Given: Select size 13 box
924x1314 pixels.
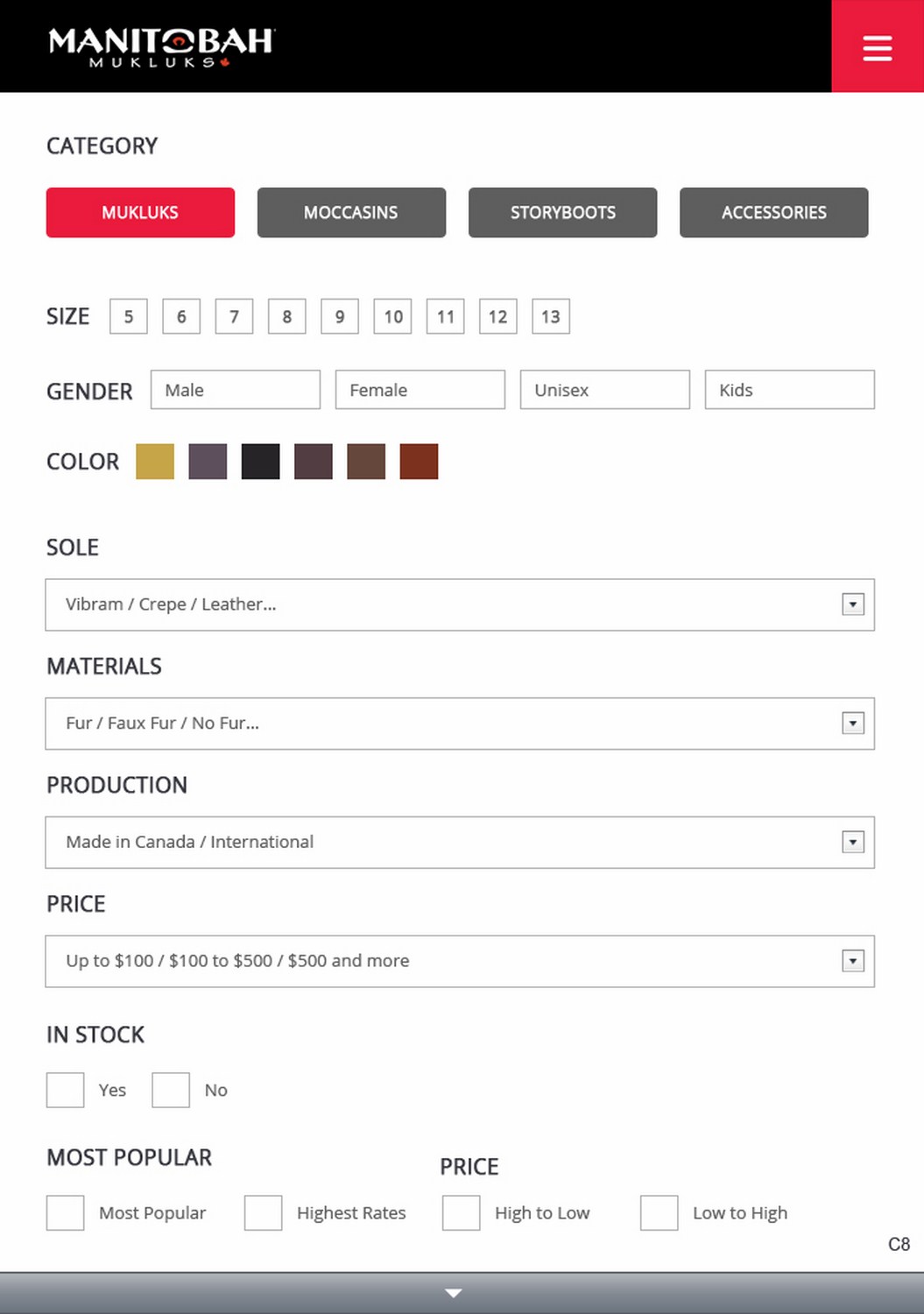Looking at the screenshot, I should (550, 316).
